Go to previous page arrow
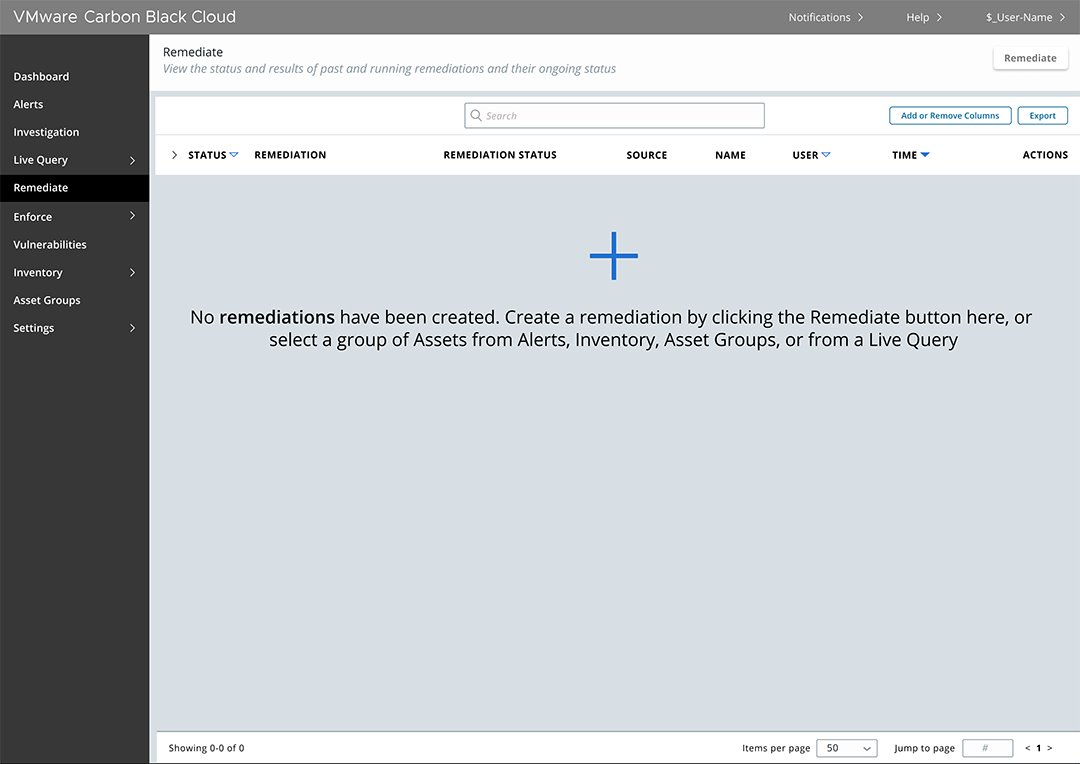Image resolution: width=1080 pixels, height=764 pixels. point(1027,748)
